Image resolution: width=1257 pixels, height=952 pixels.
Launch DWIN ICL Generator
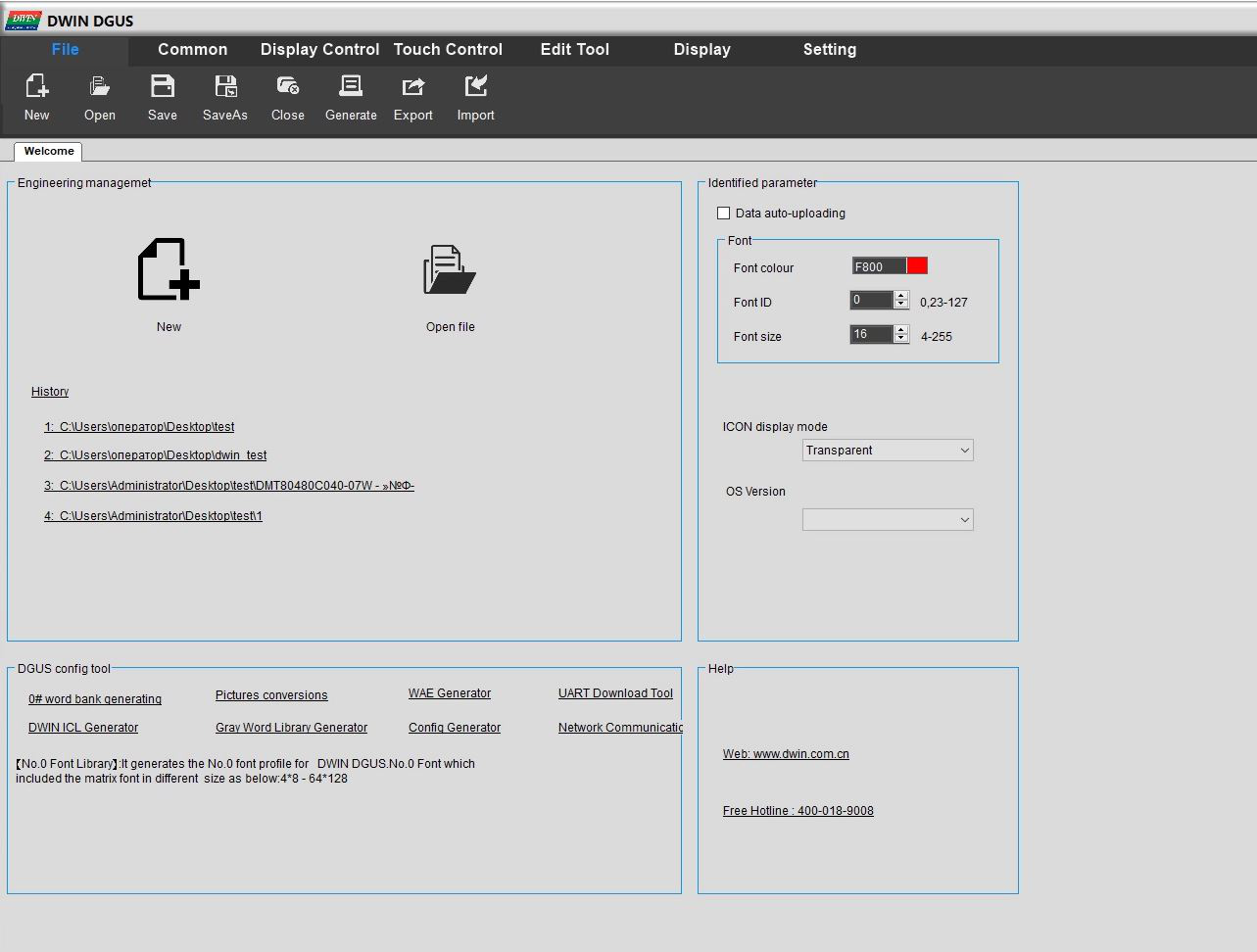(x=83, y=728)
